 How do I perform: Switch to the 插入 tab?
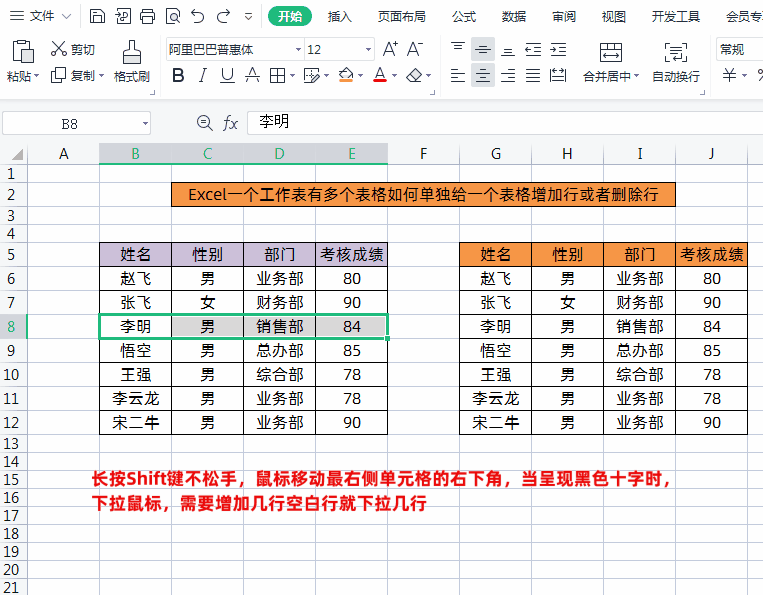coord(339,17)
